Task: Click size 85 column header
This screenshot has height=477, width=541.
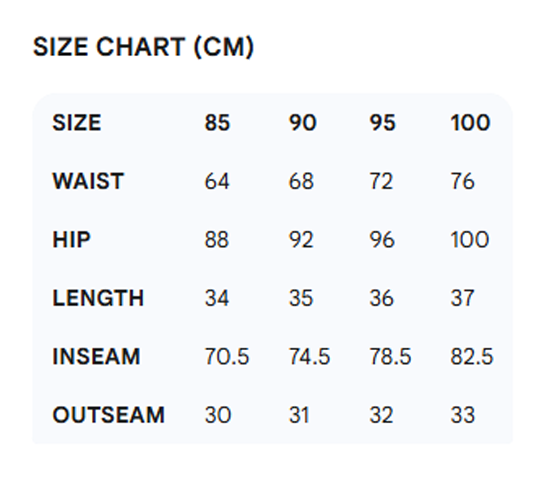Action: [x=217, y=122]
